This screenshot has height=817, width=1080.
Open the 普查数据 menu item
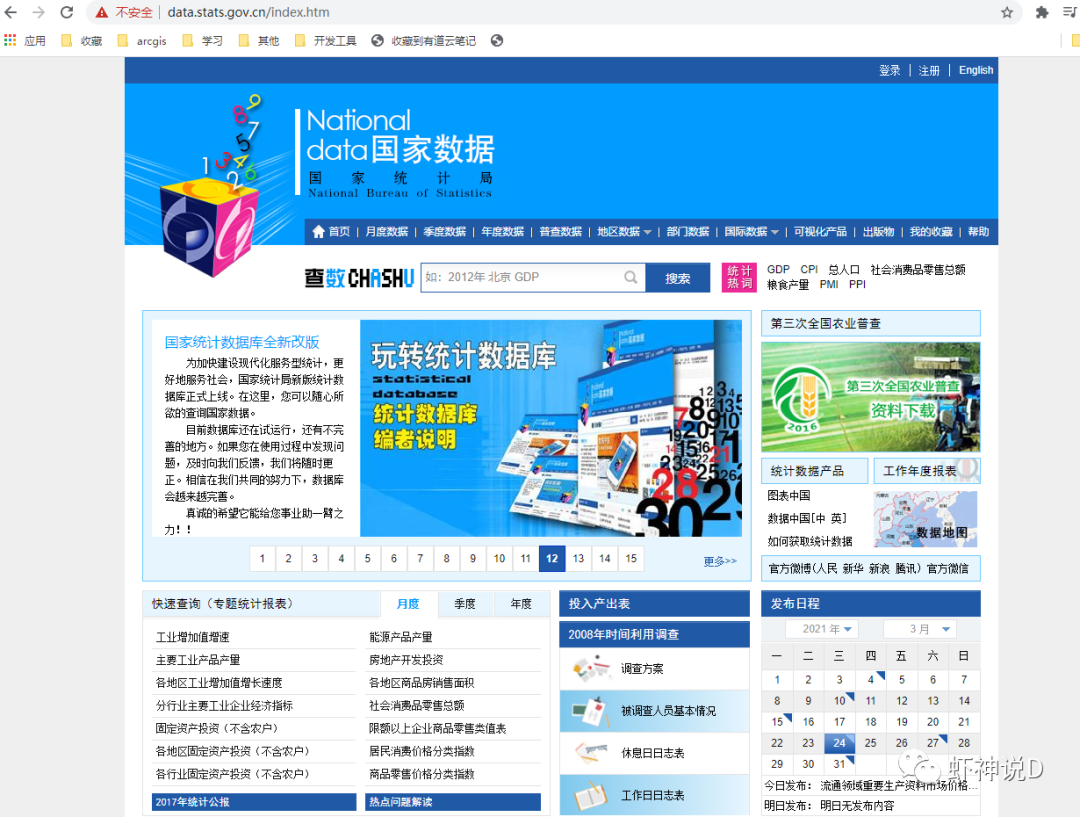(x=560, y=231)
